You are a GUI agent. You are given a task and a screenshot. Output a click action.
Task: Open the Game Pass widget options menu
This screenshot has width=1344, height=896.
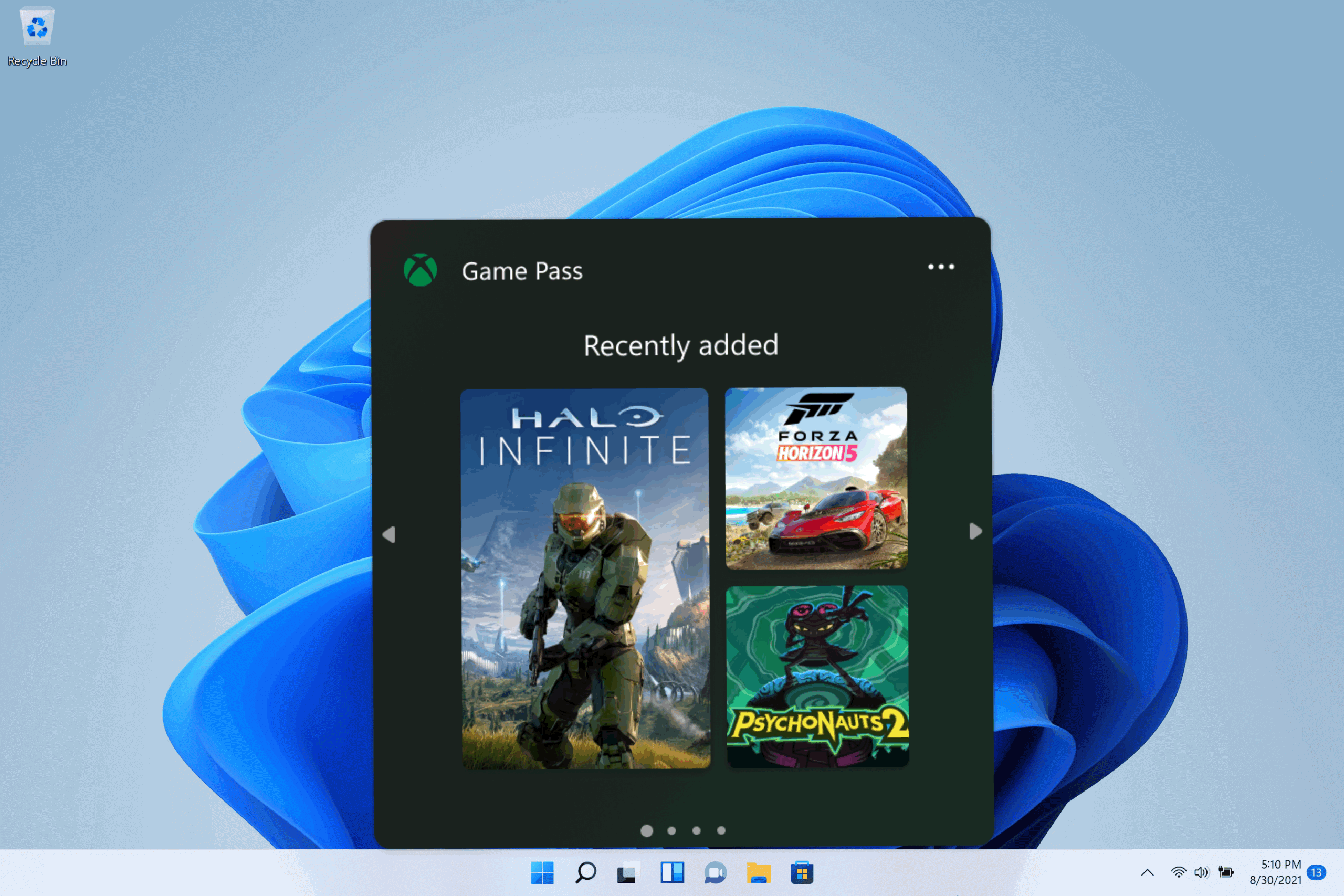[941, 266]
